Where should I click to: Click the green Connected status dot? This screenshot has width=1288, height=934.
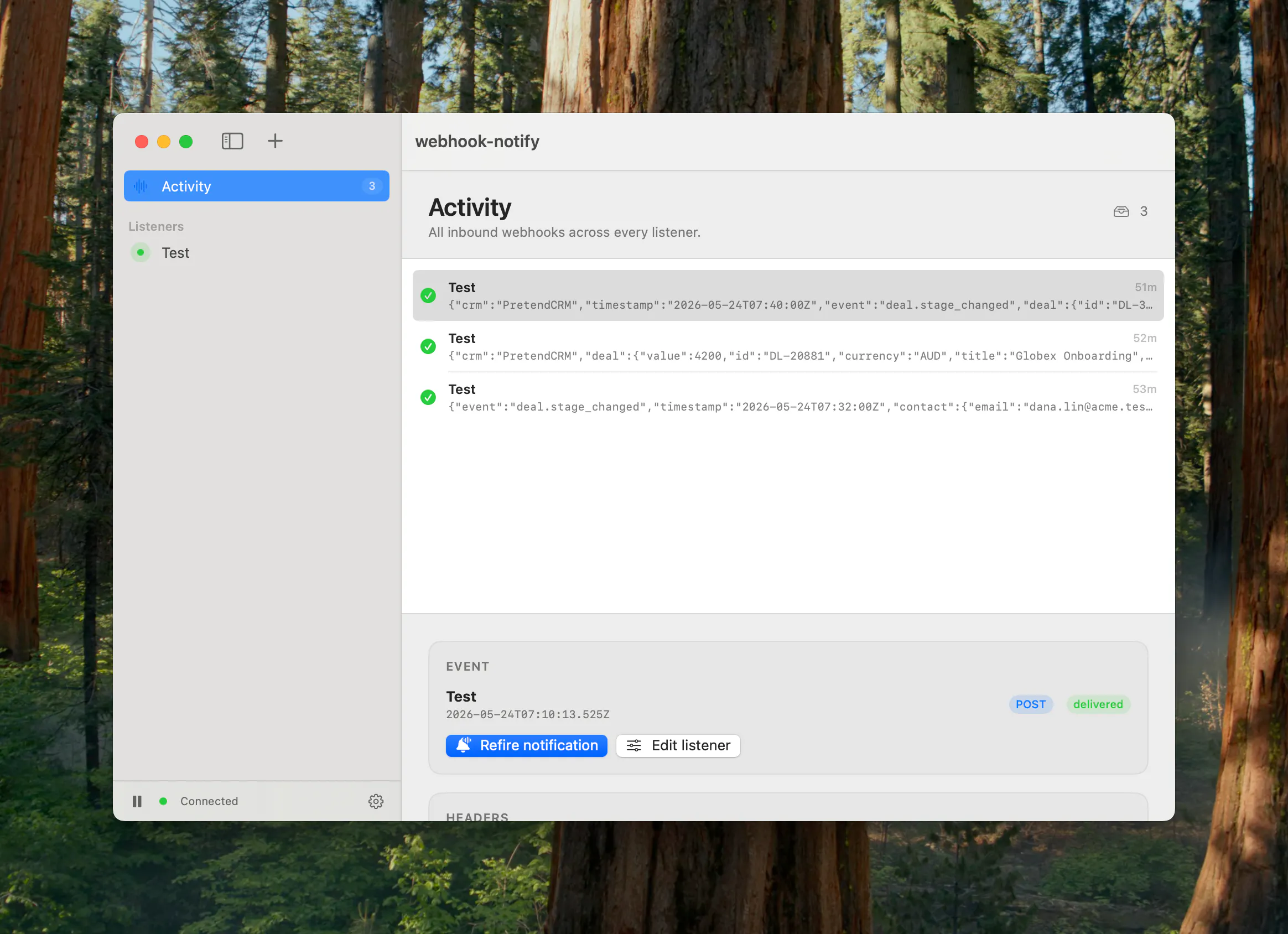[x=163, y=801]
